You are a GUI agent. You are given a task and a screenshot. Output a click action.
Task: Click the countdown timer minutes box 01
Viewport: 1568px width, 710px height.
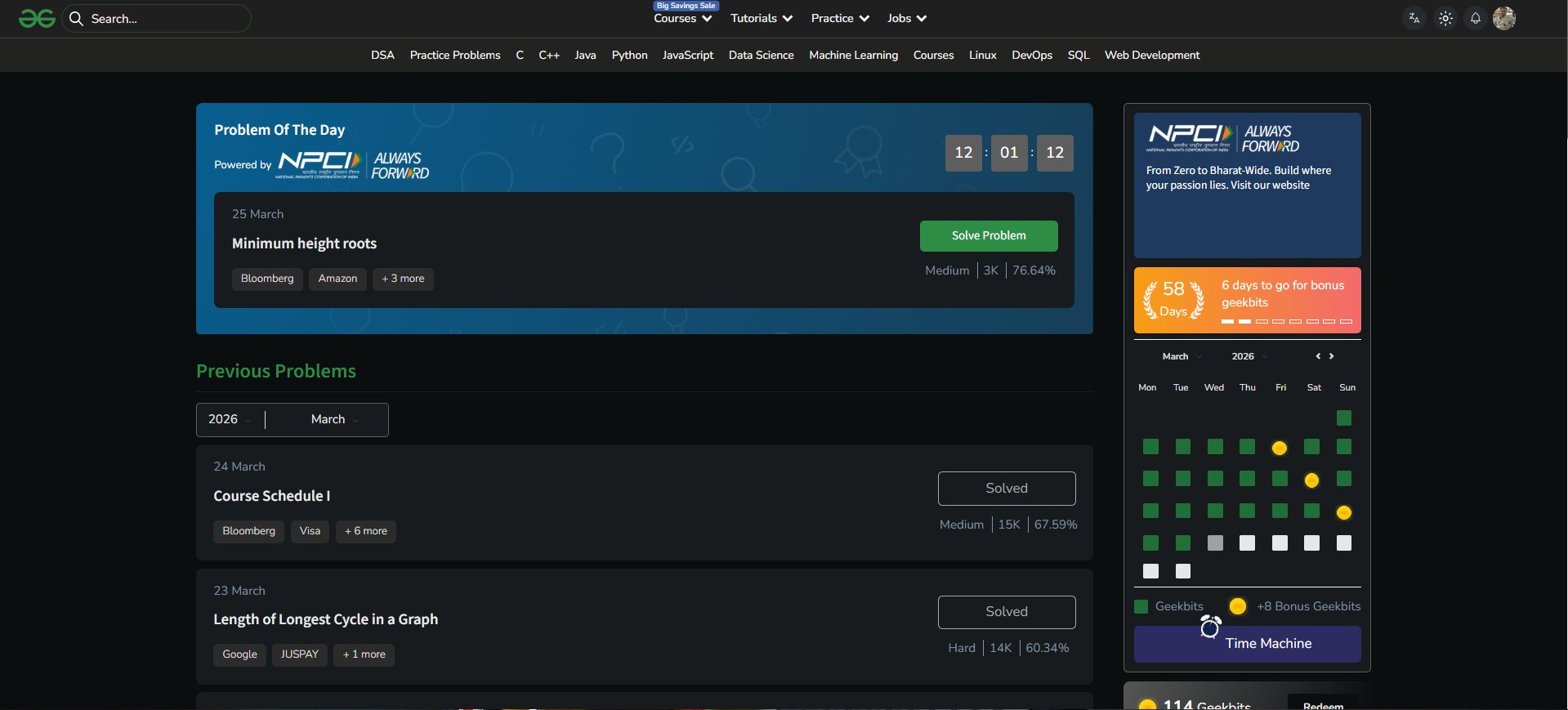(1009, 153)
